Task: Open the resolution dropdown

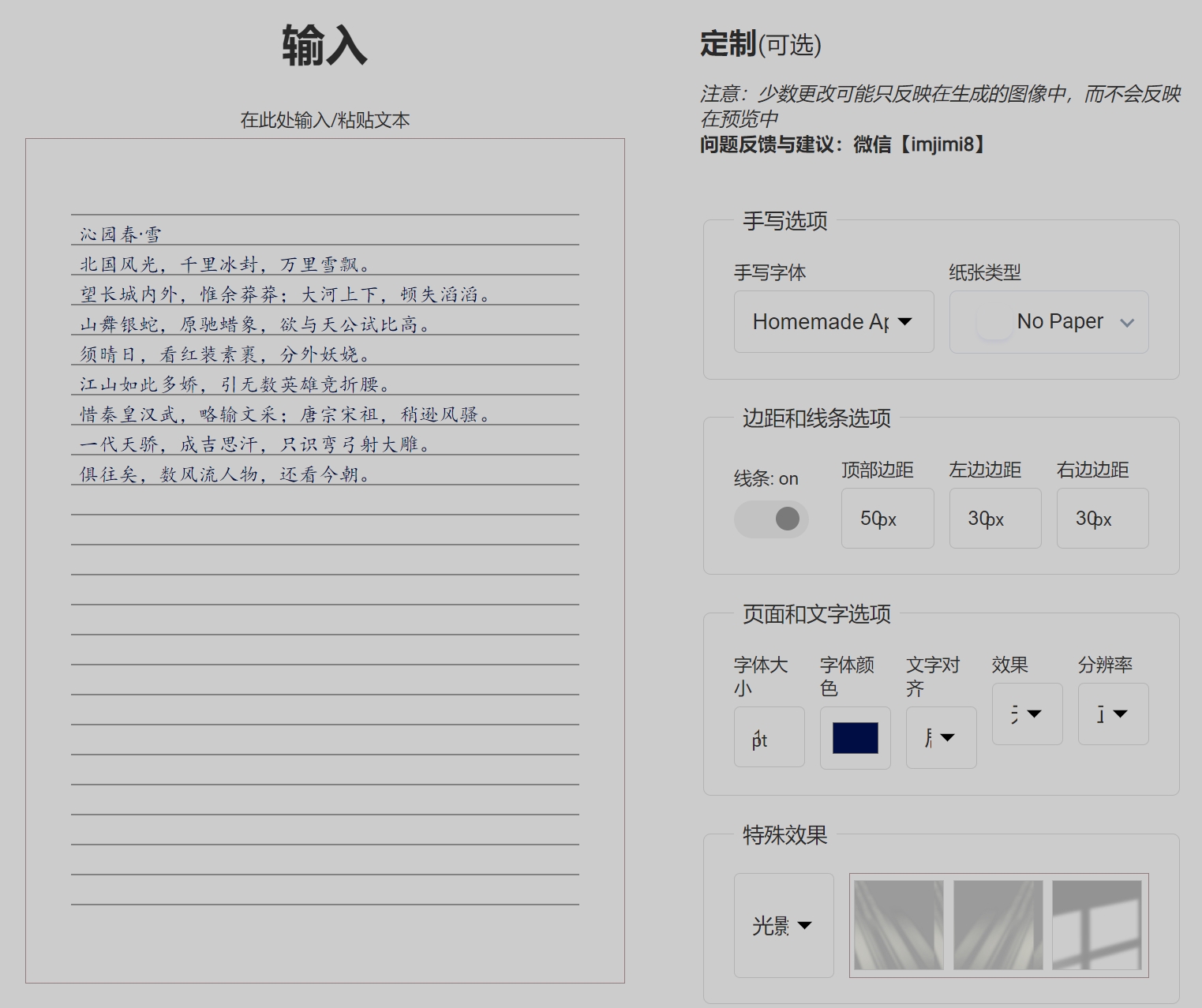Action: [1114, 714]
